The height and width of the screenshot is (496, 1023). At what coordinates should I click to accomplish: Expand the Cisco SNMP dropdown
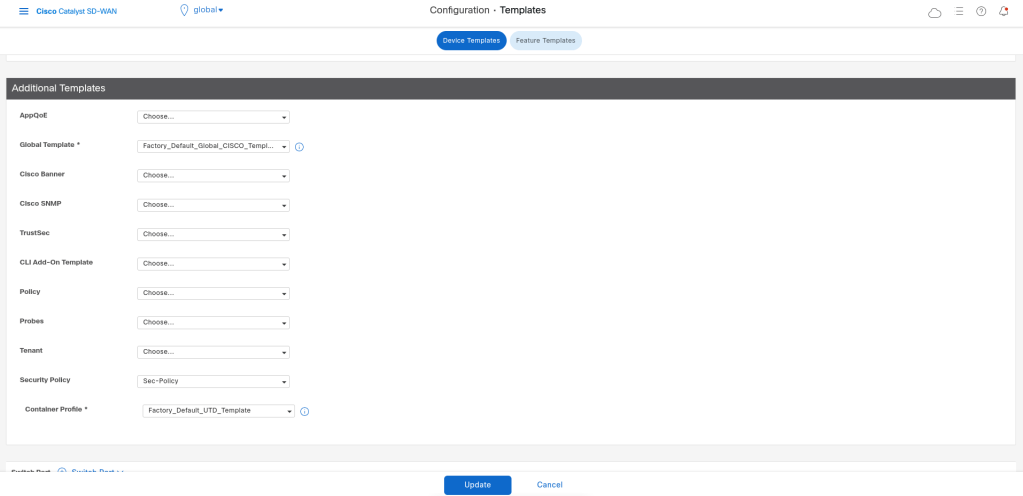213,205
